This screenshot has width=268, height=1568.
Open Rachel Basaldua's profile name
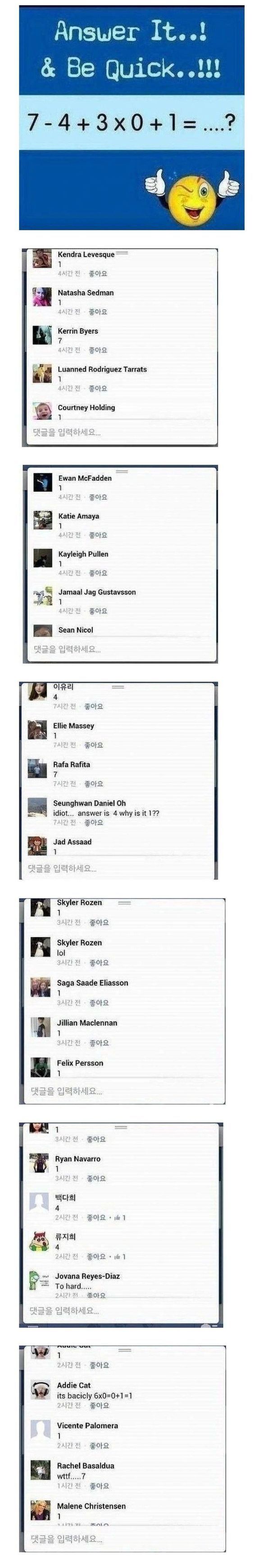point(86,1465)
